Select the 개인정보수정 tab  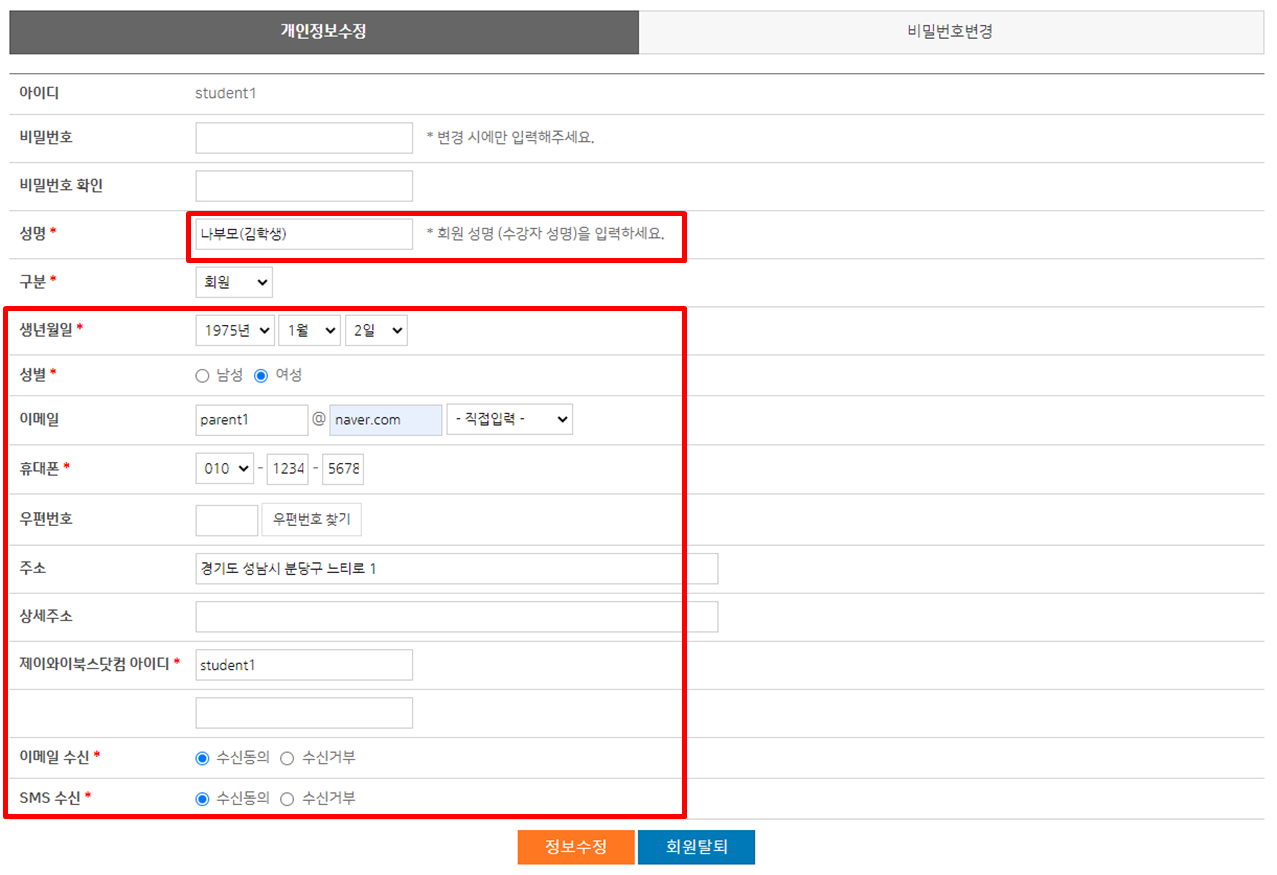[x=323, y=32]
